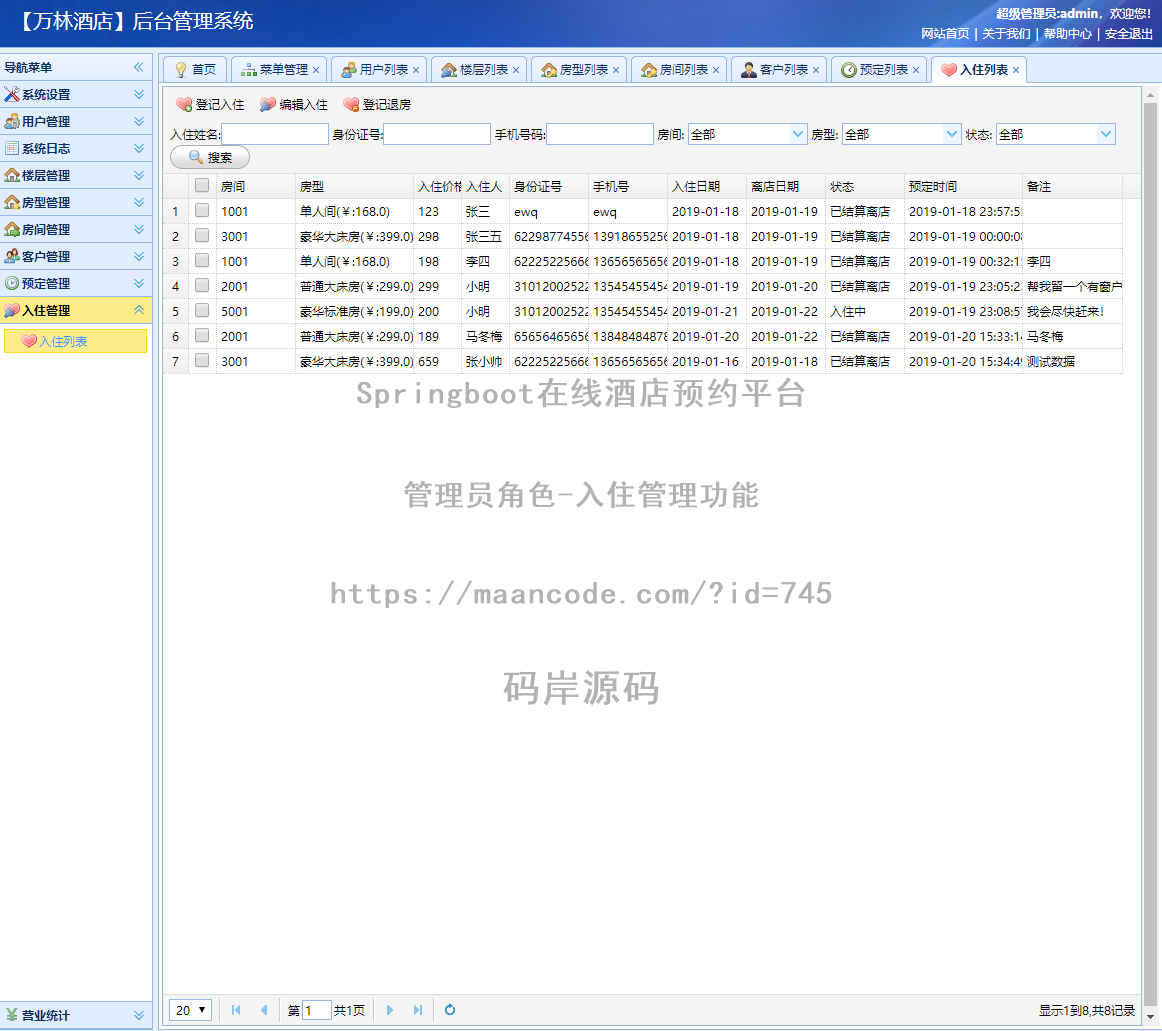Click the 搜索 search button
The height and width of the screenshot is (1031, 1162).
(210, 157)
